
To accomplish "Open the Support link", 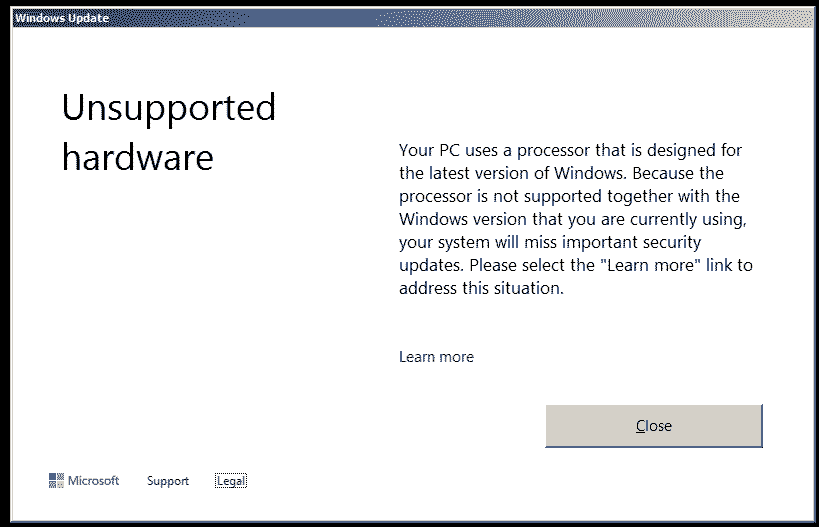I will 167,481.
